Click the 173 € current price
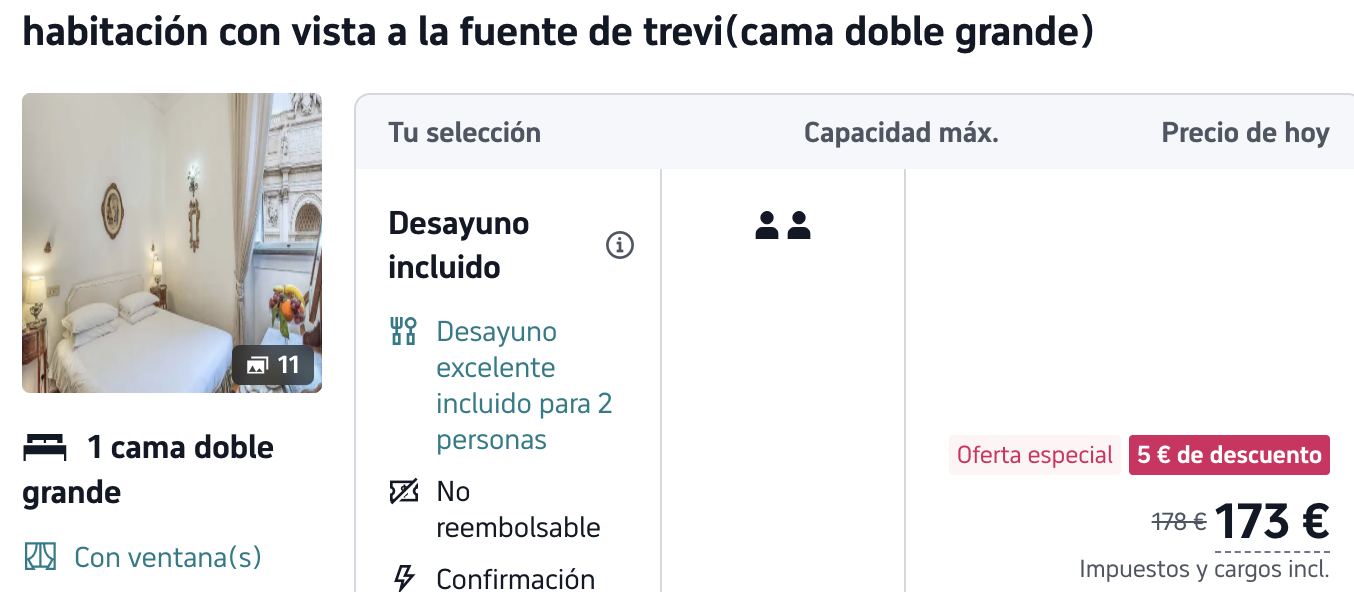This screenshot has width=1354, height=592. point(1271,521)
